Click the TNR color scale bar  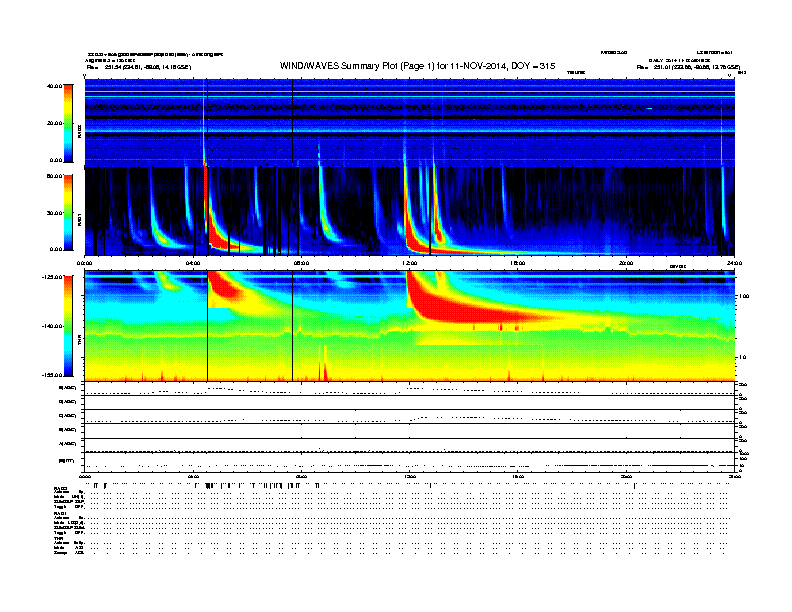(68, 326)
